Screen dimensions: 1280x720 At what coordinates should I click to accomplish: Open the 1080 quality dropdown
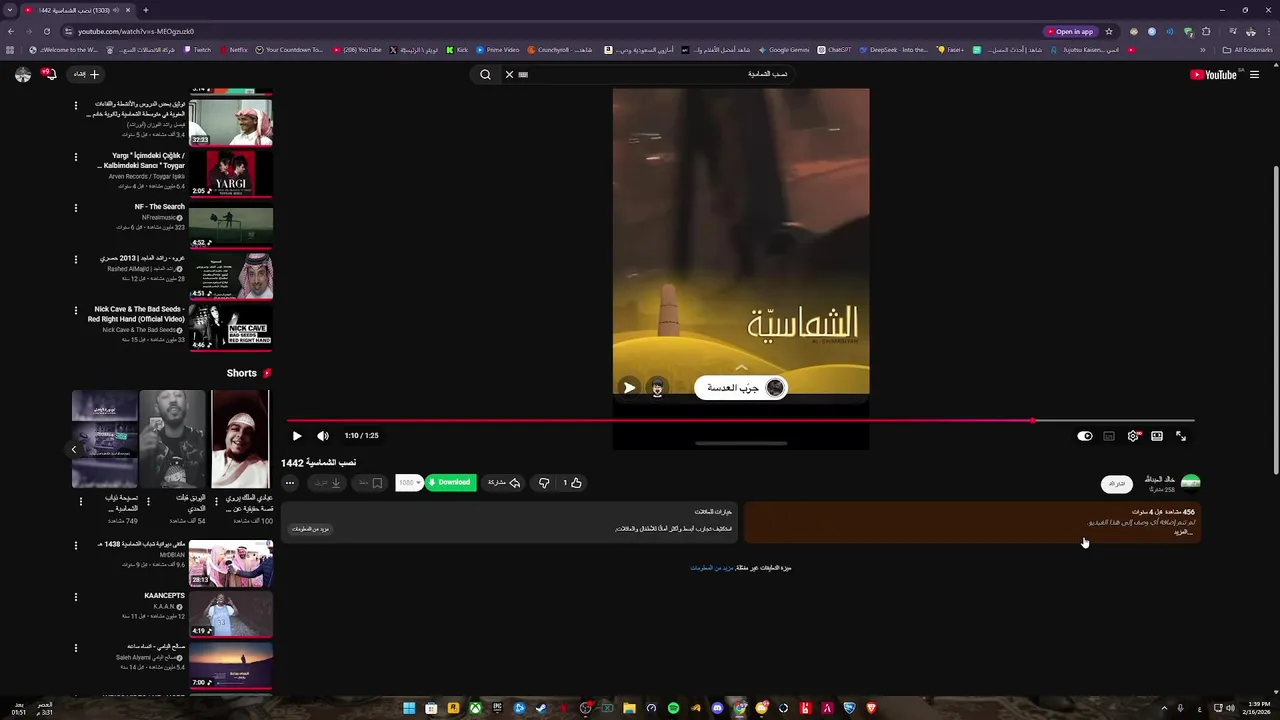pos(408,483)
